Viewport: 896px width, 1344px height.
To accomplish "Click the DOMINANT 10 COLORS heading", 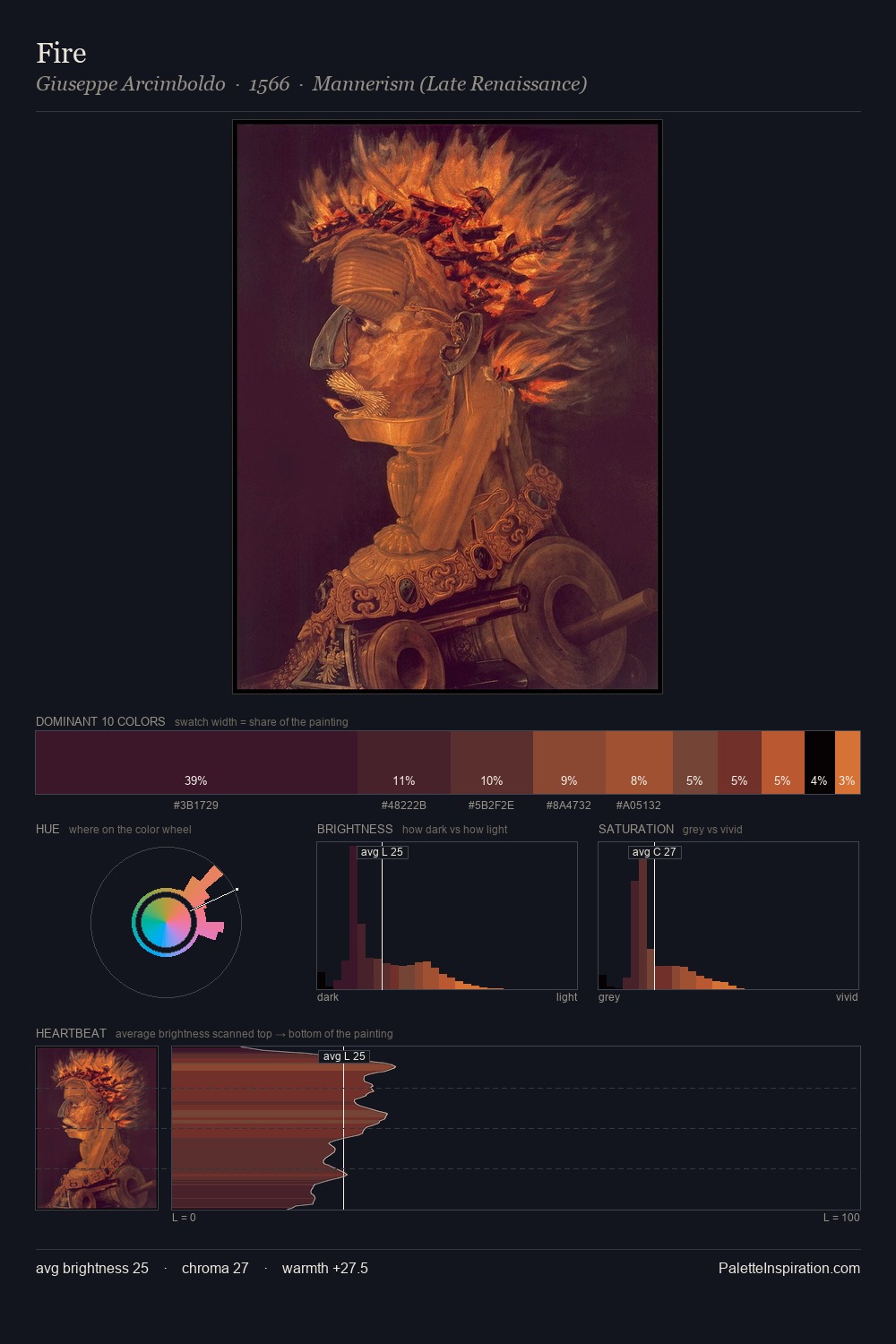I will (100, 721).
